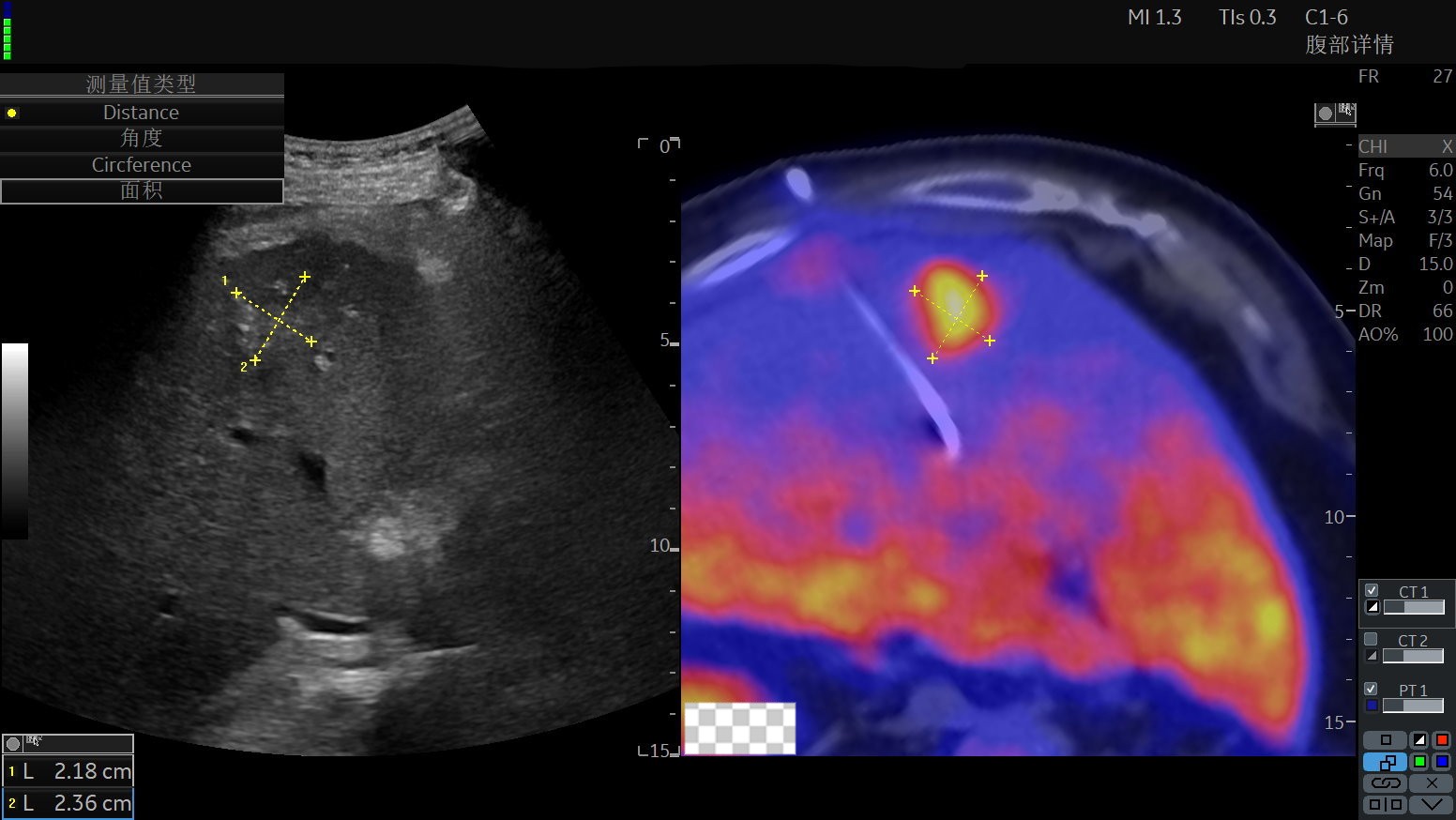Click the overlay (overlapping squares) fusion icon
Screen dimensions: 1456x820
(1385, 762)
